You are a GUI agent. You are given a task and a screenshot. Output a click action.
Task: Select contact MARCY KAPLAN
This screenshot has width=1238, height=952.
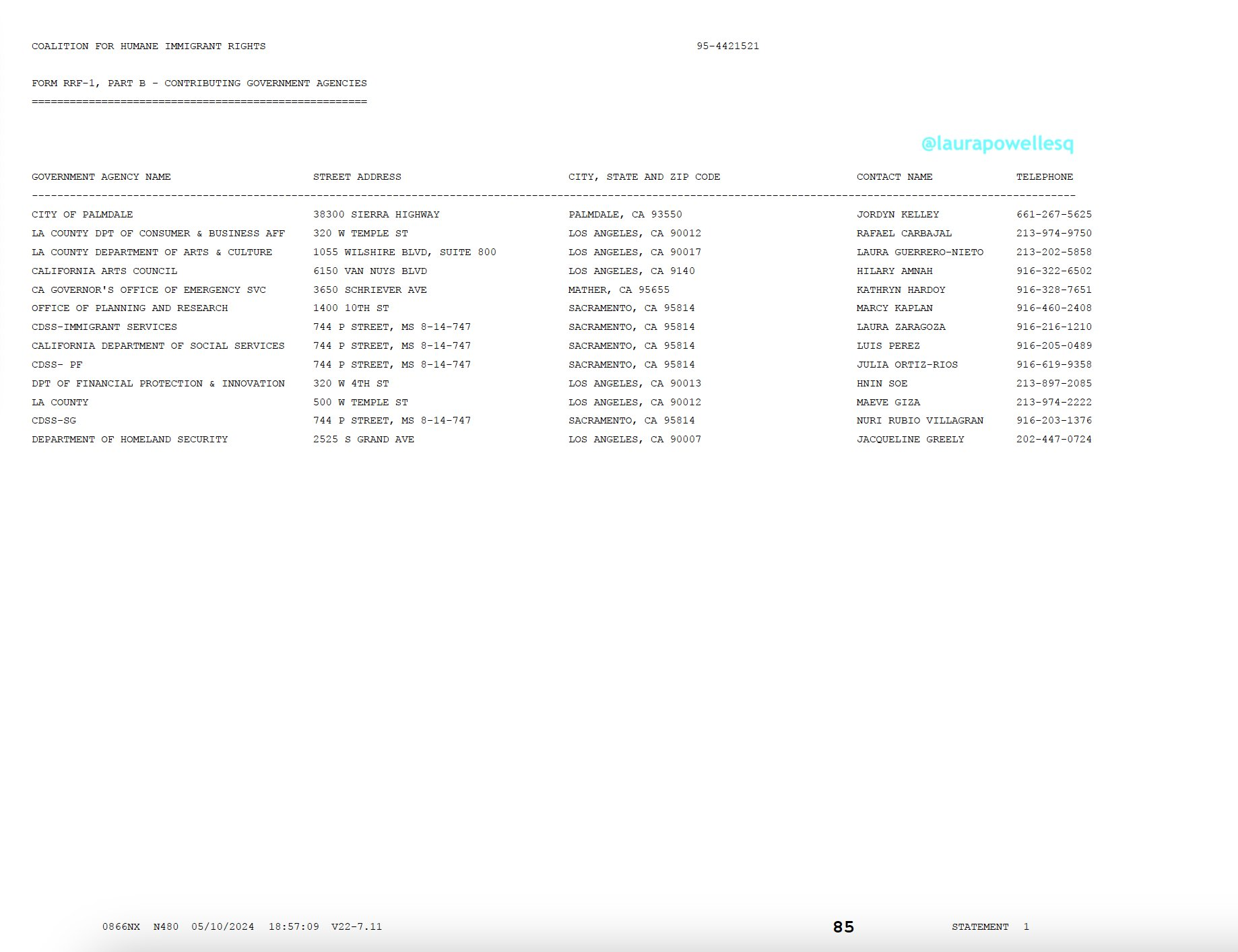pyautogui.click(x=894, y=308)
